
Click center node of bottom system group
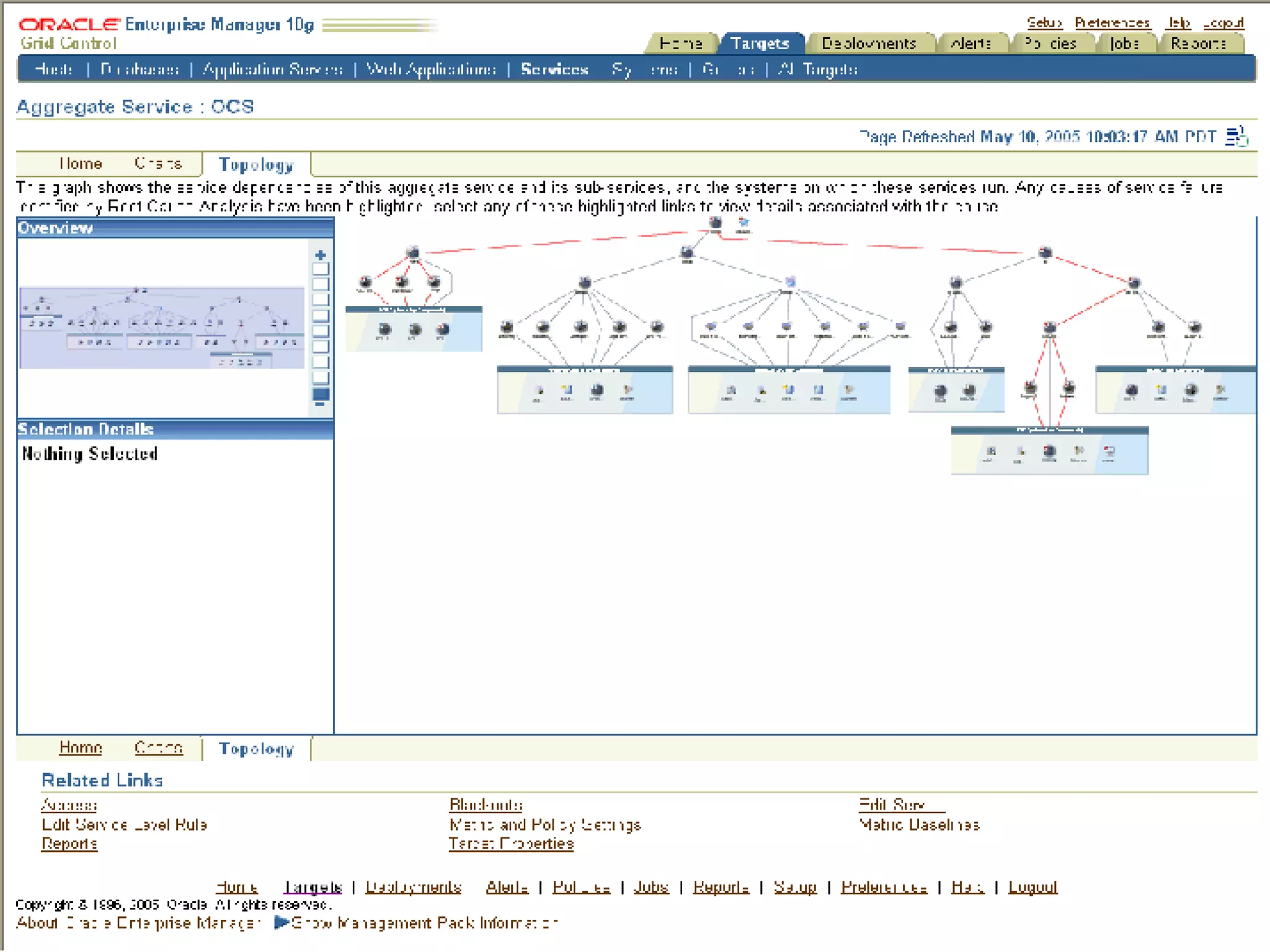point(1049,451)
